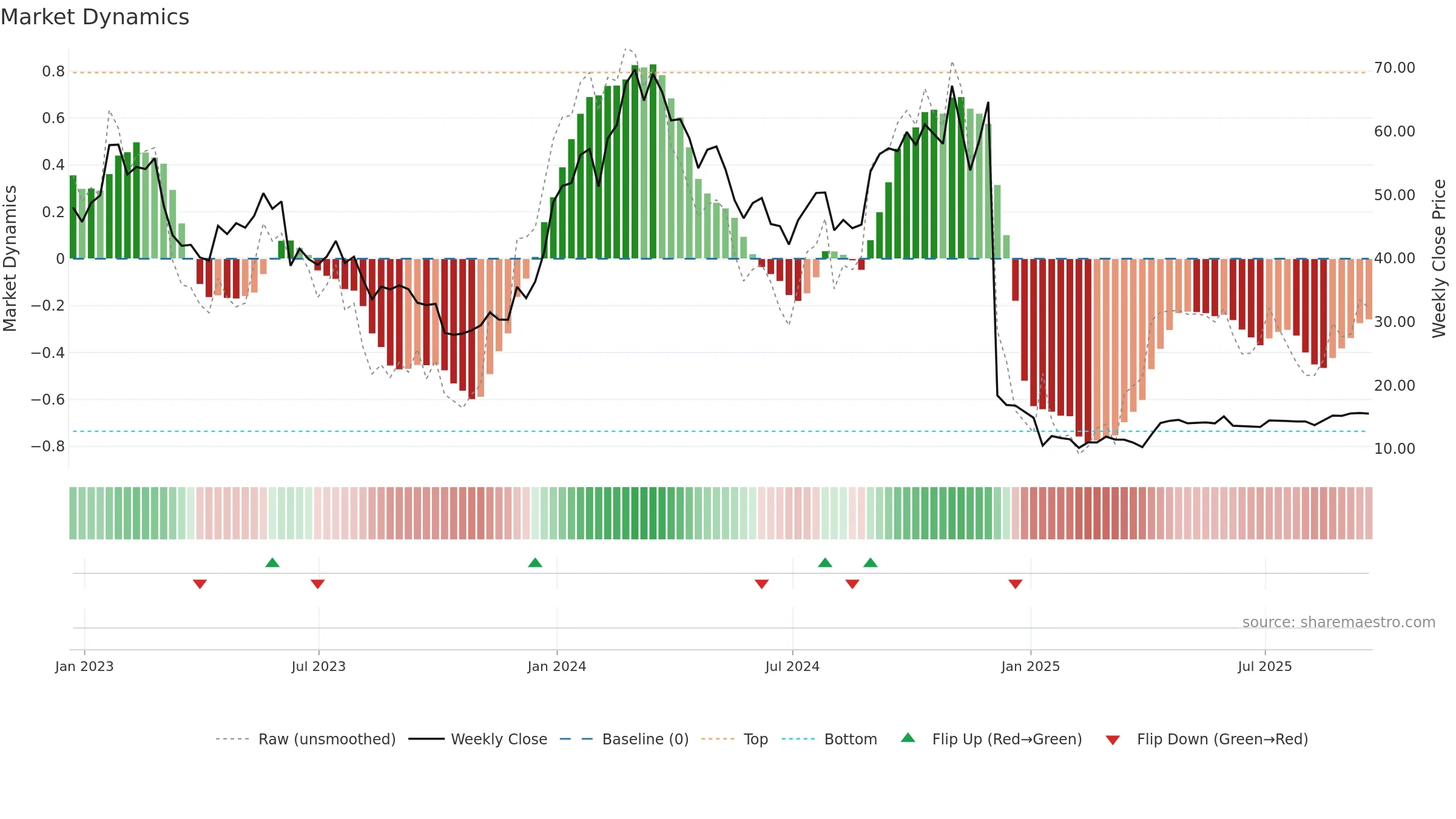
Task: Toggle Flip Down (Green→Red) legend entry
Action: coord(1207,739)
